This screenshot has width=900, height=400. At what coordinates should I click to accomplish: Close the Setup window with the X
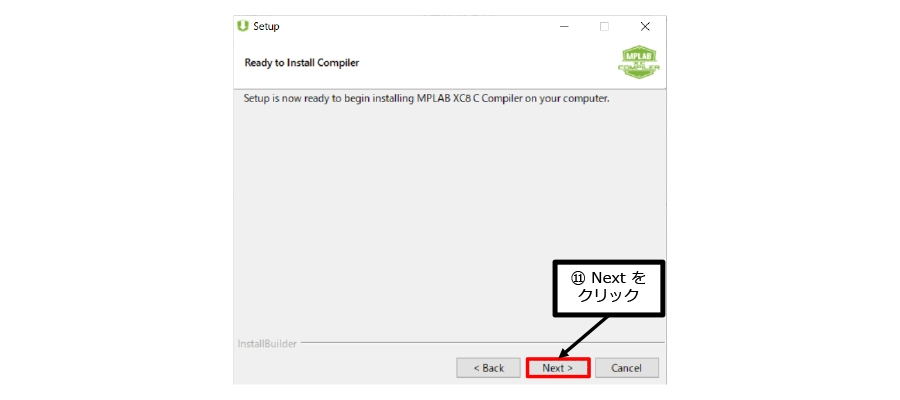point(645,26)
